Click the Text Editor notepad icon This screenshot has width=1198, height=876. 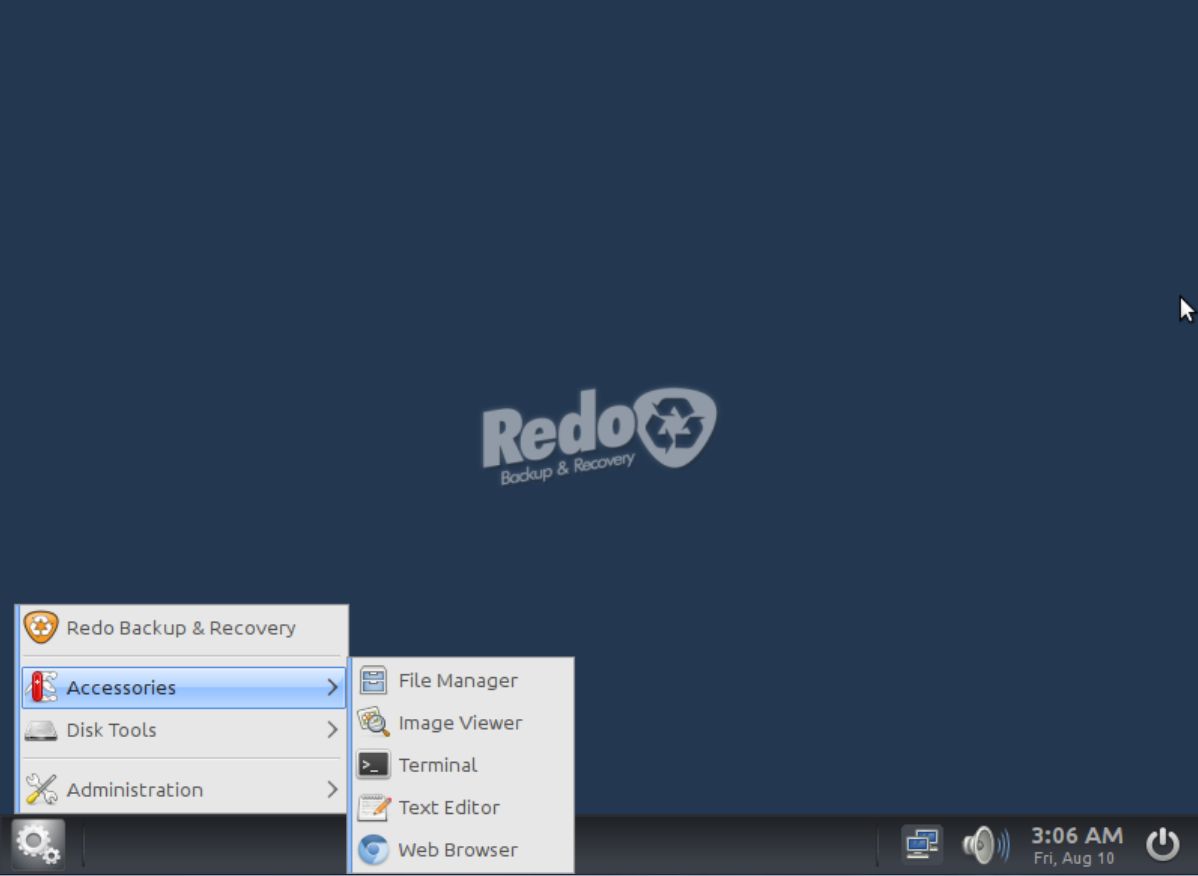click(374, 807)
